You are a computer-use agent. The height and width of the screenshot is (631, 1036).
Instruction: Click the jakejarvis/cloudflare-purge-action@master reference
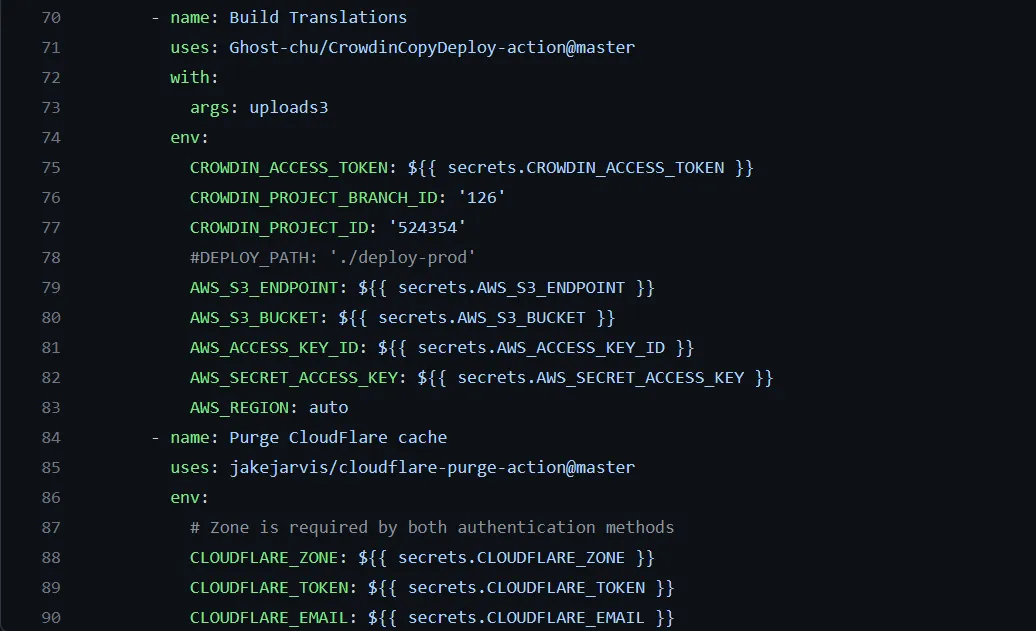pyautogui.click(x=431, y=467)
